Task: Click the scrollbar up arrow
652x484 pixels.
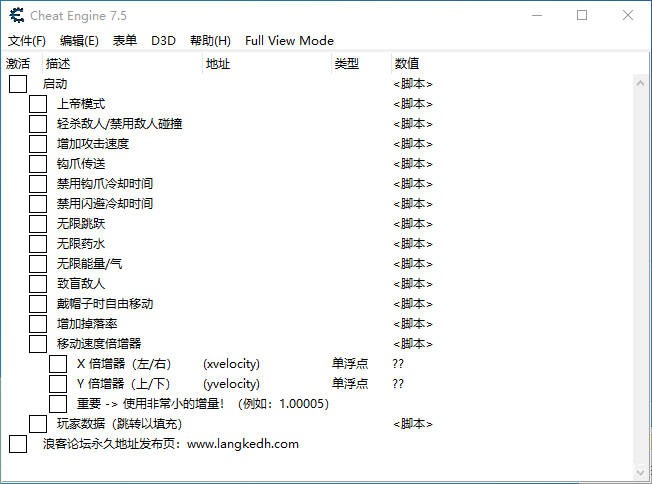Action: tap(640, 83)
